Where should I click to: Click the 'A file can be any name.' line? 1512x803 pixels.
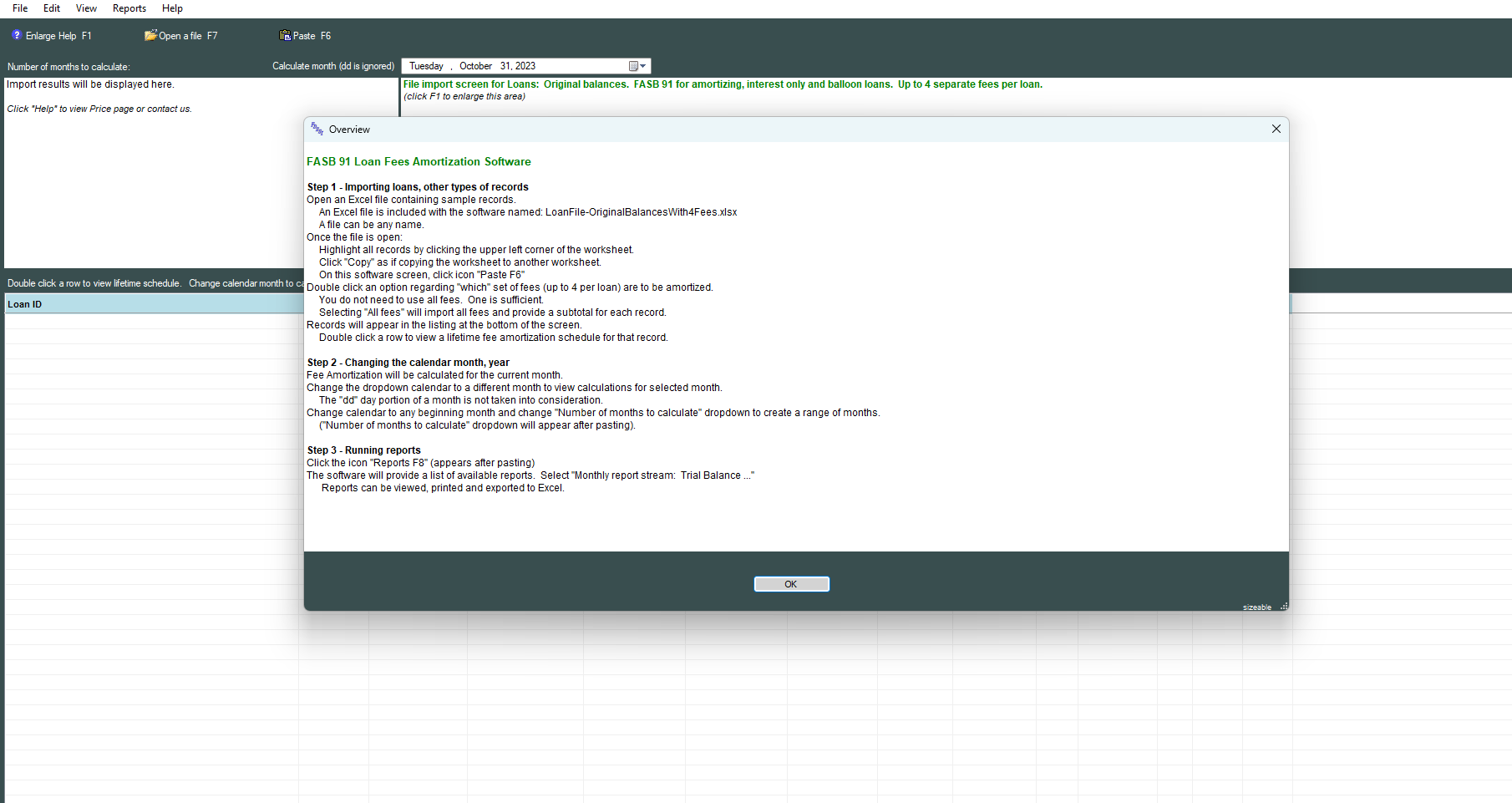point(372,225)
